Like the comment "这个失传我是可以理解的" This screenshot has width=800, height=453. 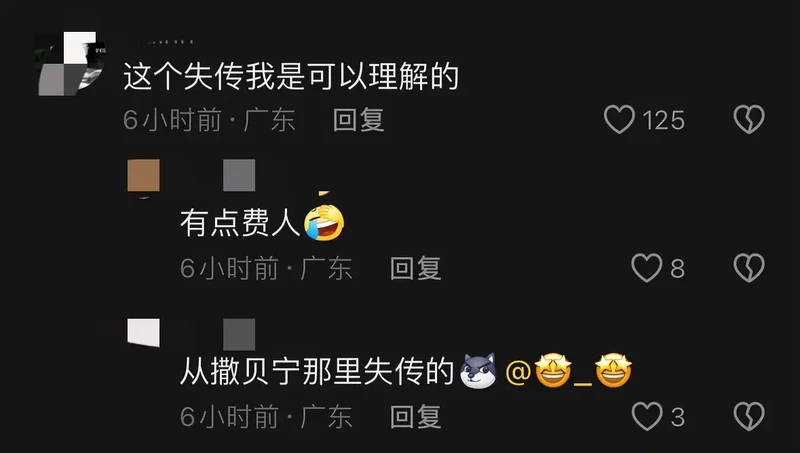(x=619, y=119)
